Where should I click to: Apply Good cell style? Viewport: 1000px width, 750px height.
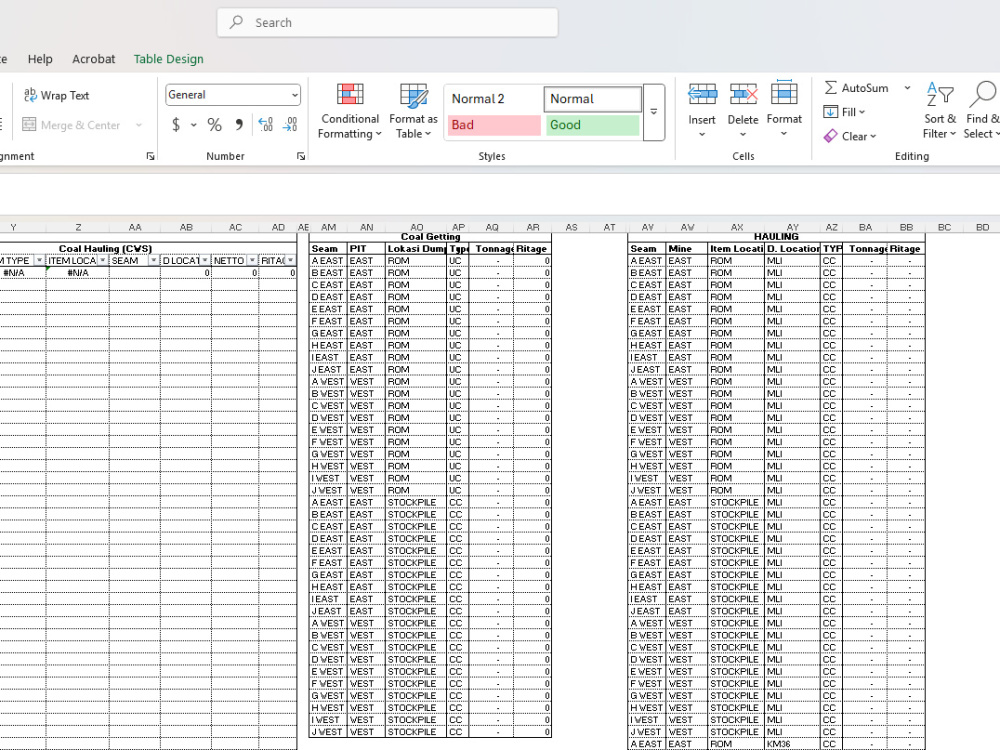coord(591,125)
